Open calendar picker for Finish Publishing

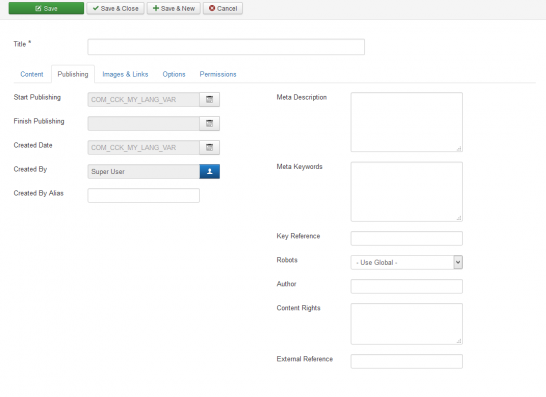(x=210, y=124)
